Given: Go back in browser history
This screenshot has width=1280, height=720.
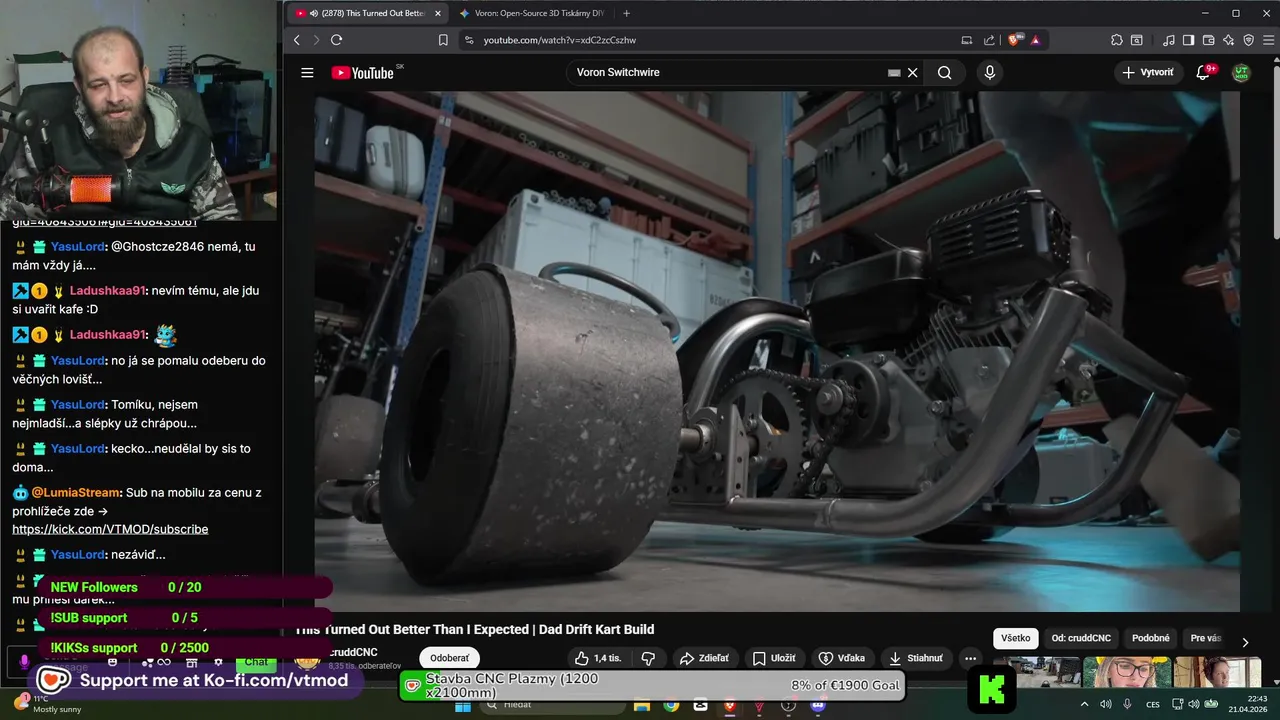Looking at the screenshot, I should 297,40.
